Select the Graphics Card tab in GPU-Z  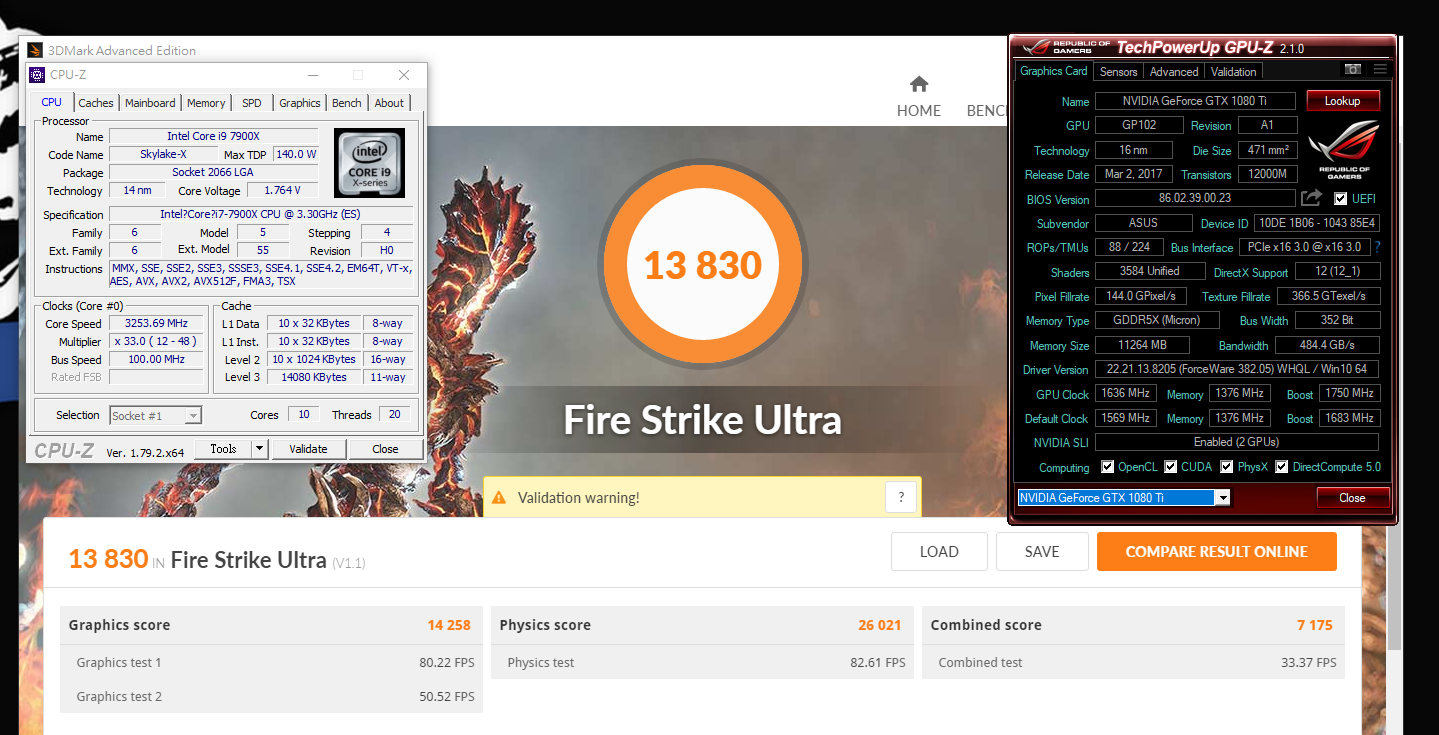coord(1053,71)
